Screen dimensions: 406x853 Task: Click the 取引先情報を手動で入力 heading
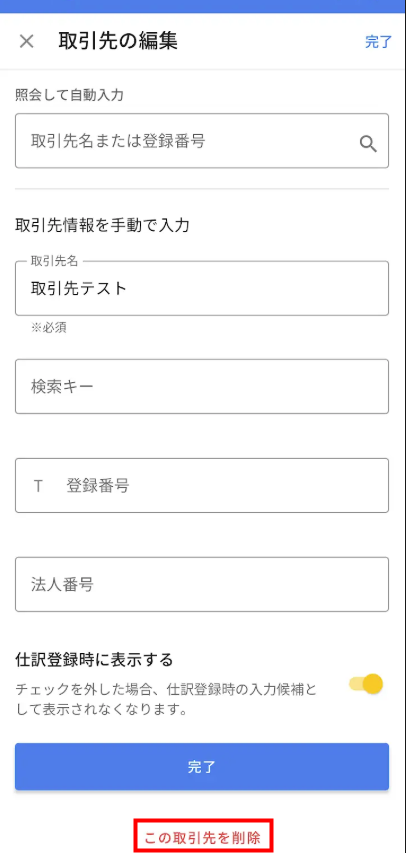click(102, 225)
